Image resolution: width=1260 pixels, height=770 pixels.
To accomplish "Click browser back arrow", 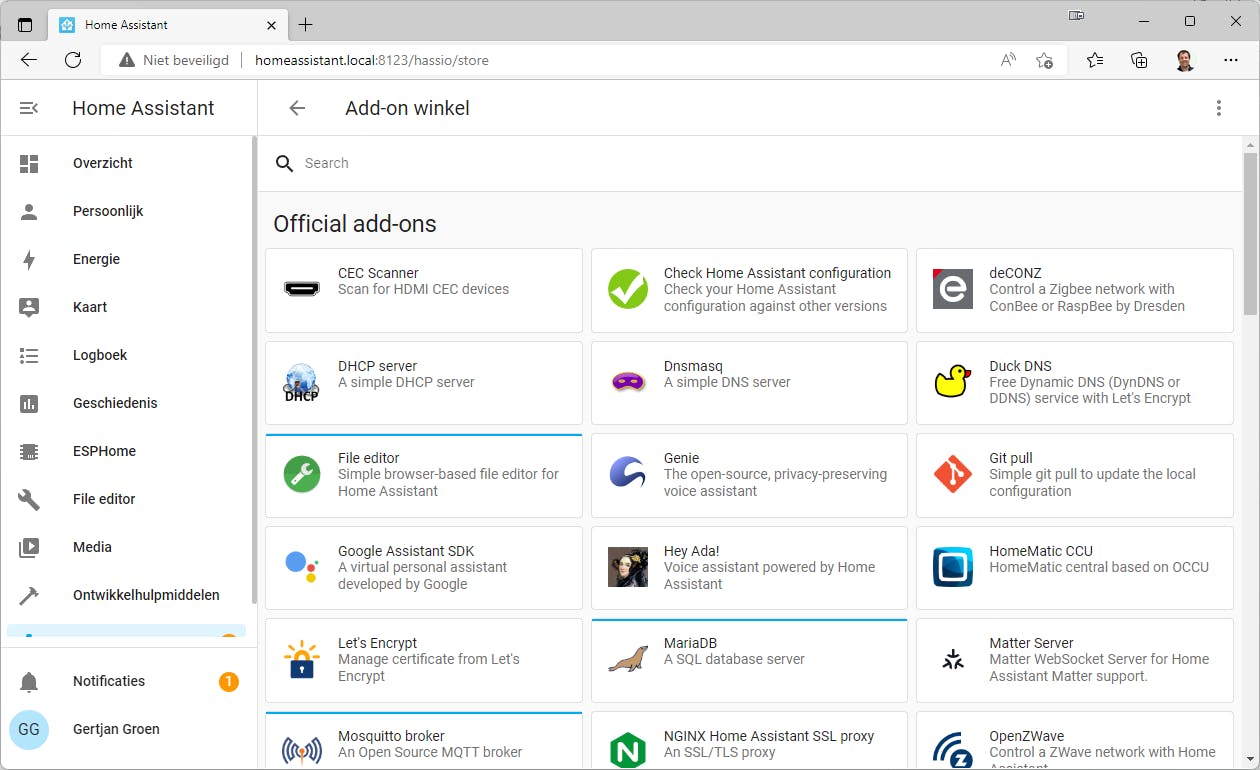I will tap(29, 60).
